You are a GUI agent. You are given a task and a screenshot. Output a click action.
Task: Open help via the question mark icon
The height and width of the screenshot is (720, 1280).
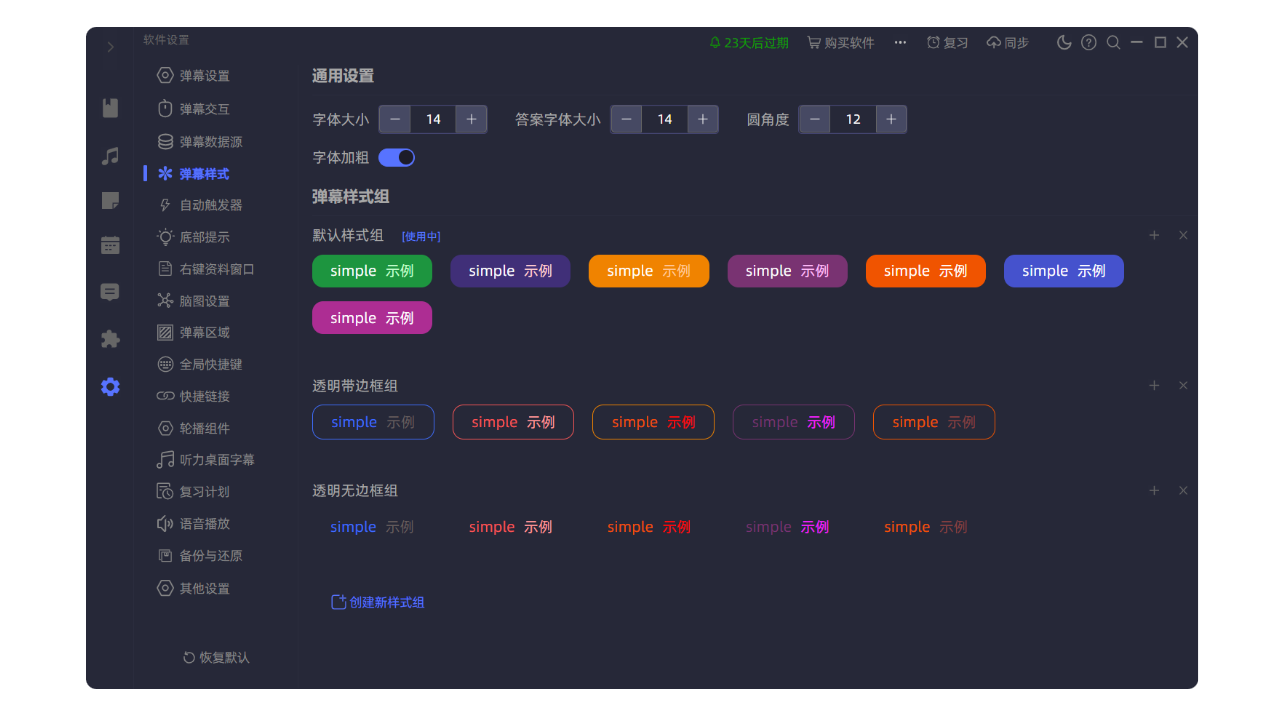[1088, 42]
